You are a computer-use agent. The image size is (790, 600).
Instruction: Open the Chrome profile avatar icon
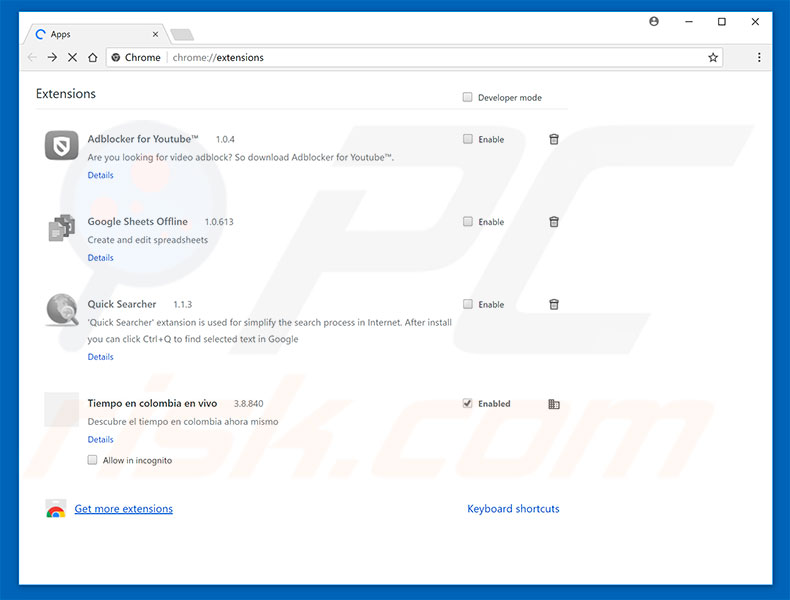(654, 21)
